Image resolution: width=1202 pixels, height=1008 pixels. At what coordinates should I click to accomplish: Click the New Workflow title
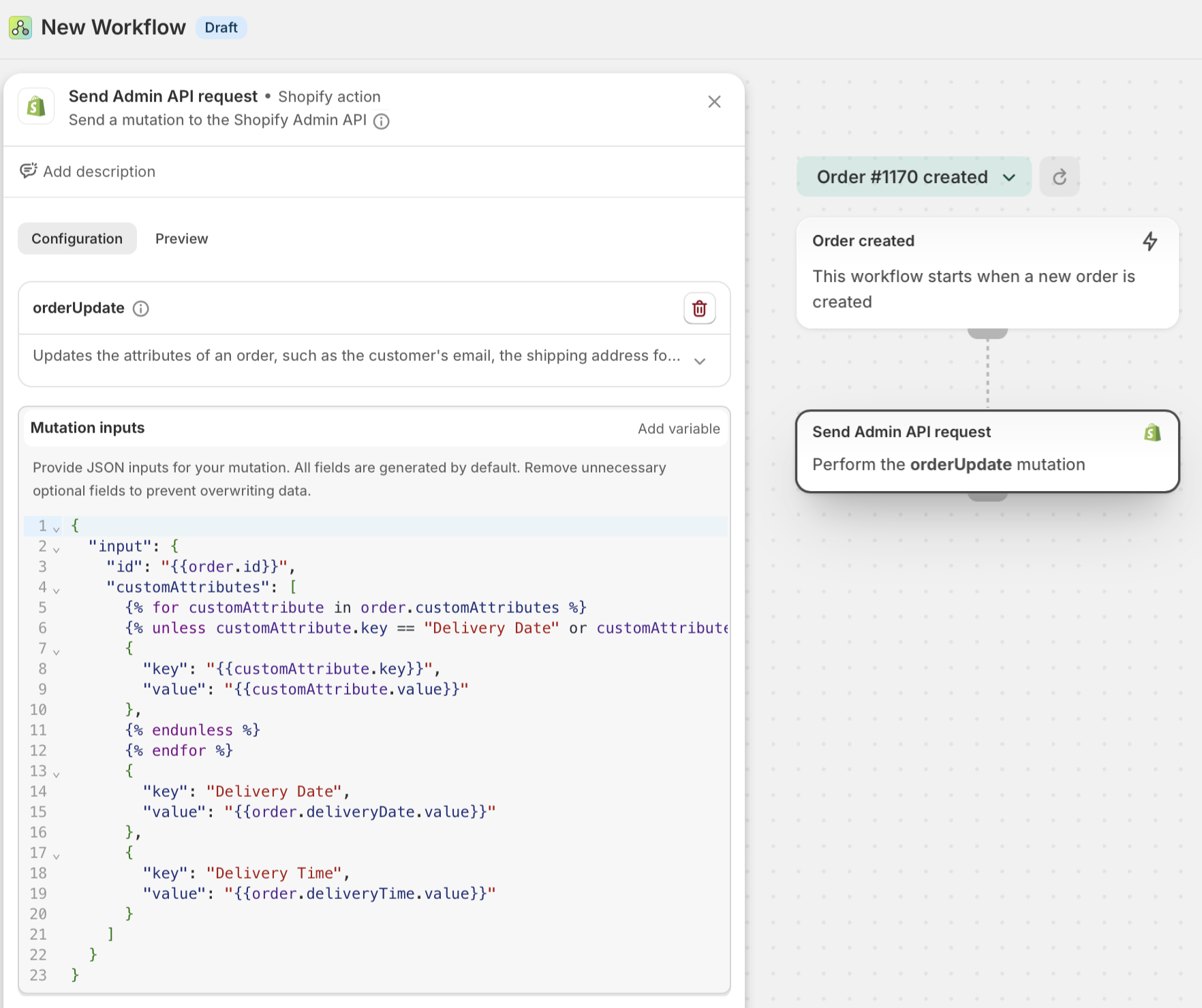click(113, 27)
